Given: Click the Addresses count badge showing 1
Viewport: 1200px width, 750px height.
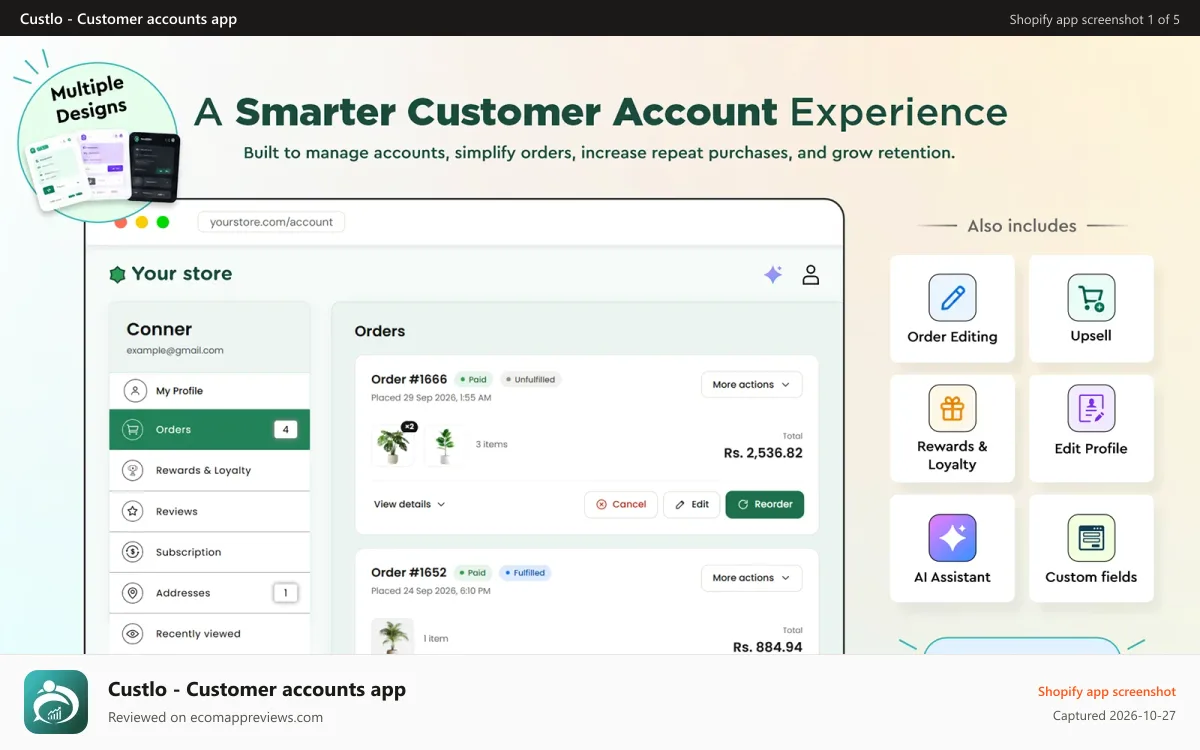Looking at the screenshot, I should coord(285,593).
